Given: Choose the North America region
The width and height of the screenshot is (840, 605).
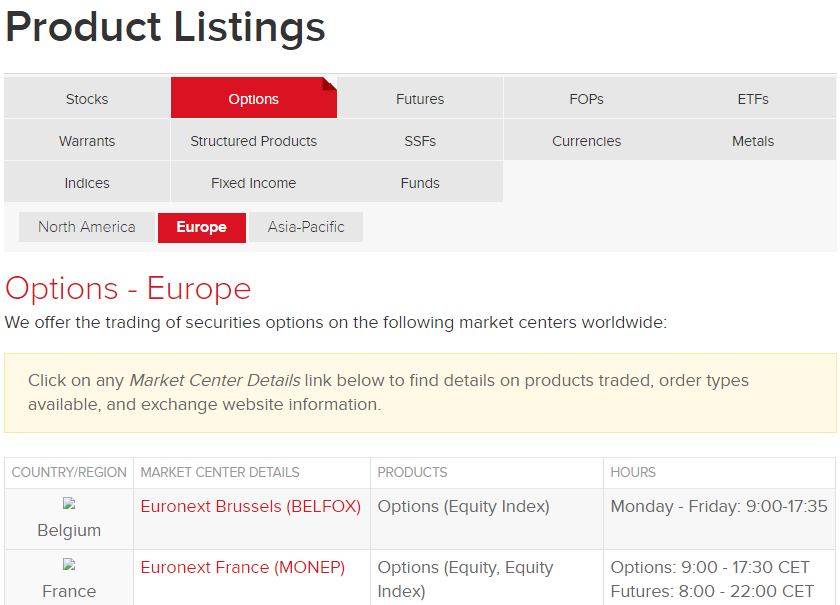Looking at the screenshot, I should [x=87, y=227].
